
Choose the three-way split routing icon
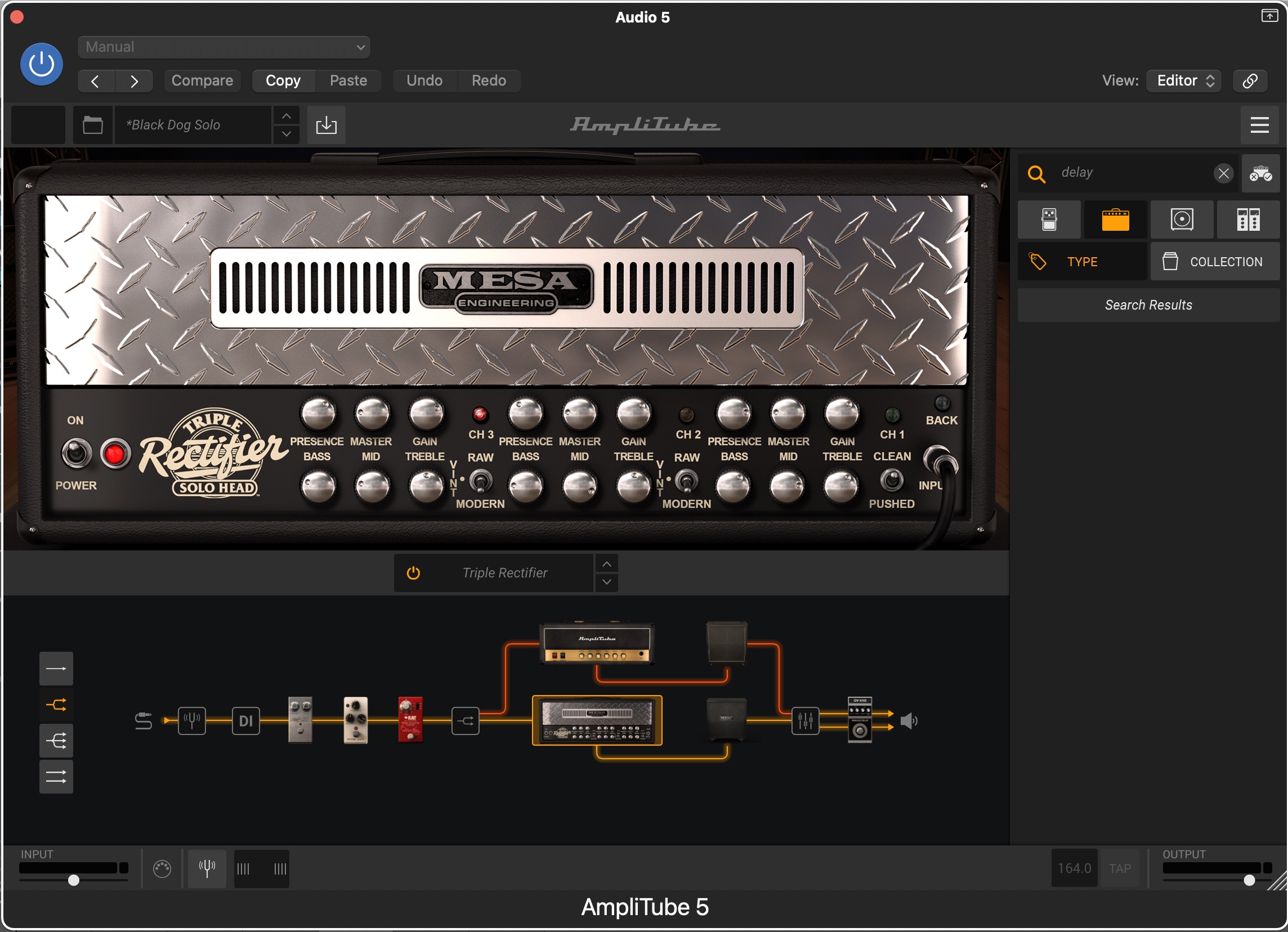pyautogui.click(x=56, y=741)
